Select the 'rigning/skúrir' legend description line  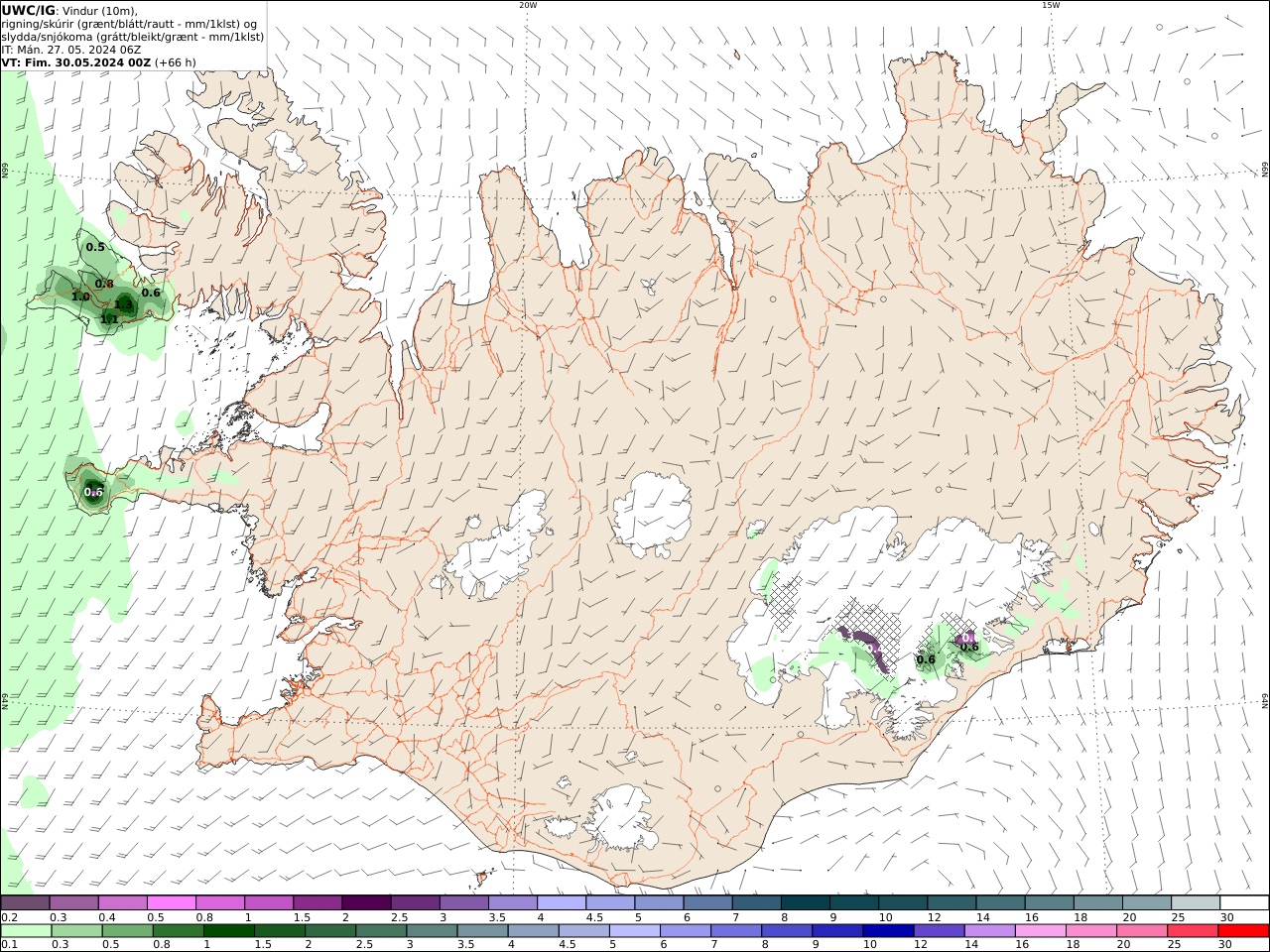(129, 24)
